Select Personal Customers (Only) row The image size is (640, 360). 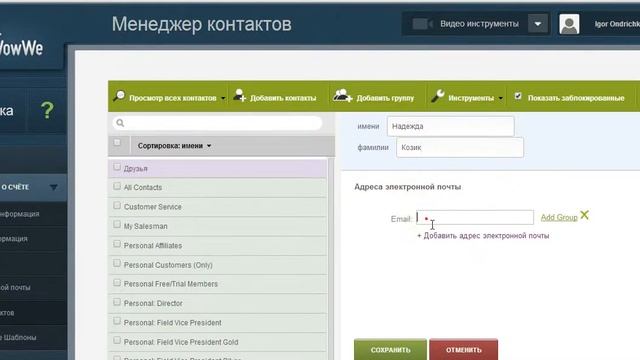[218, 264]
